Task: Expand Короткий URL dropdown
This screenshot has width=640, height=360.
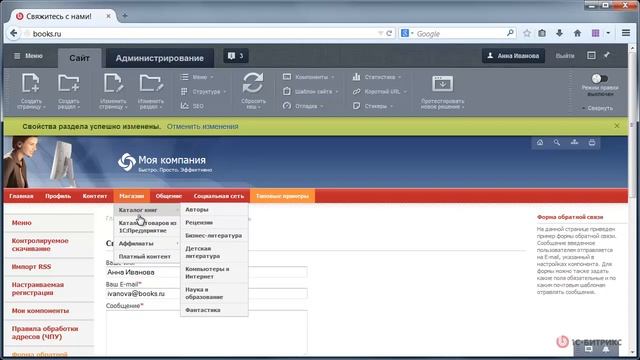Action: [380, 91]
